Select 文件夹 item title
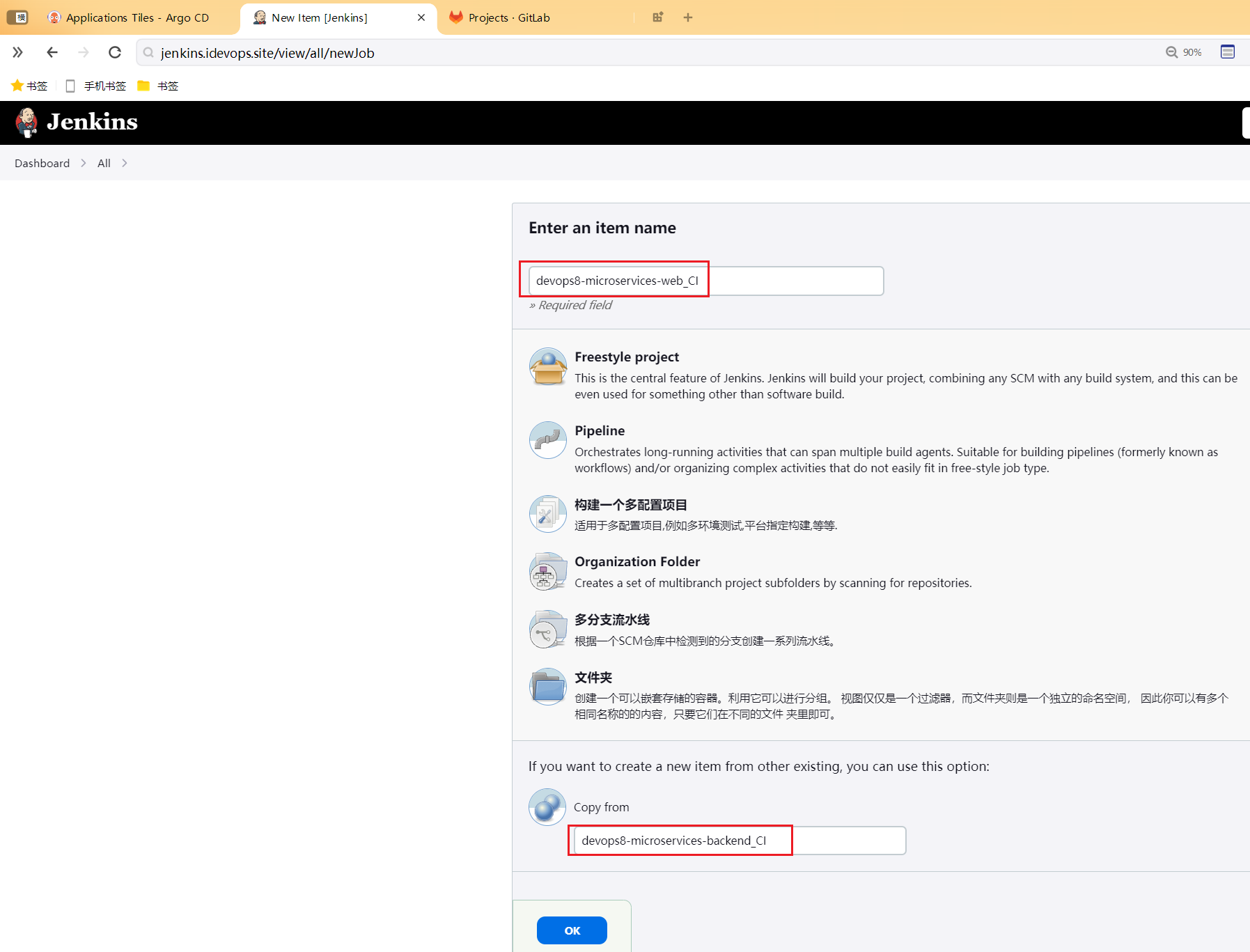The height and width of the screenshot is (952, 1250). (x=593, y=677)
